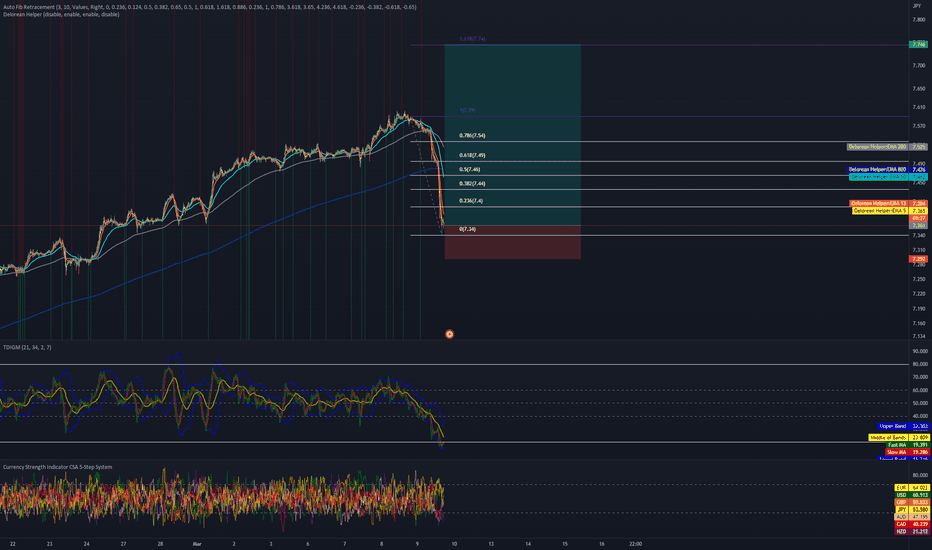The height and width of the screenshot is (550, 932).
Task: Select Currency Strength Indicator CSA 5-Step legend
Action: [x=57, y=467]
